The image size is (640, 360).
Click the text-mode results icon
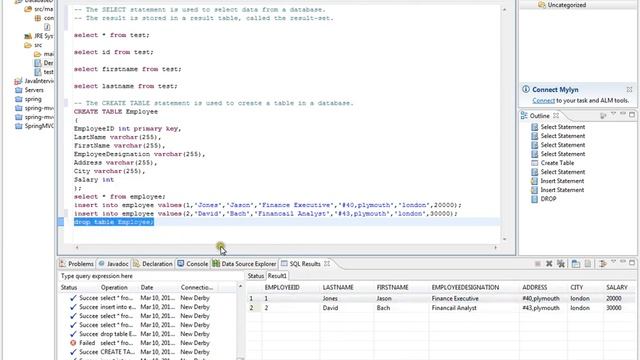(x=588, y=264)
